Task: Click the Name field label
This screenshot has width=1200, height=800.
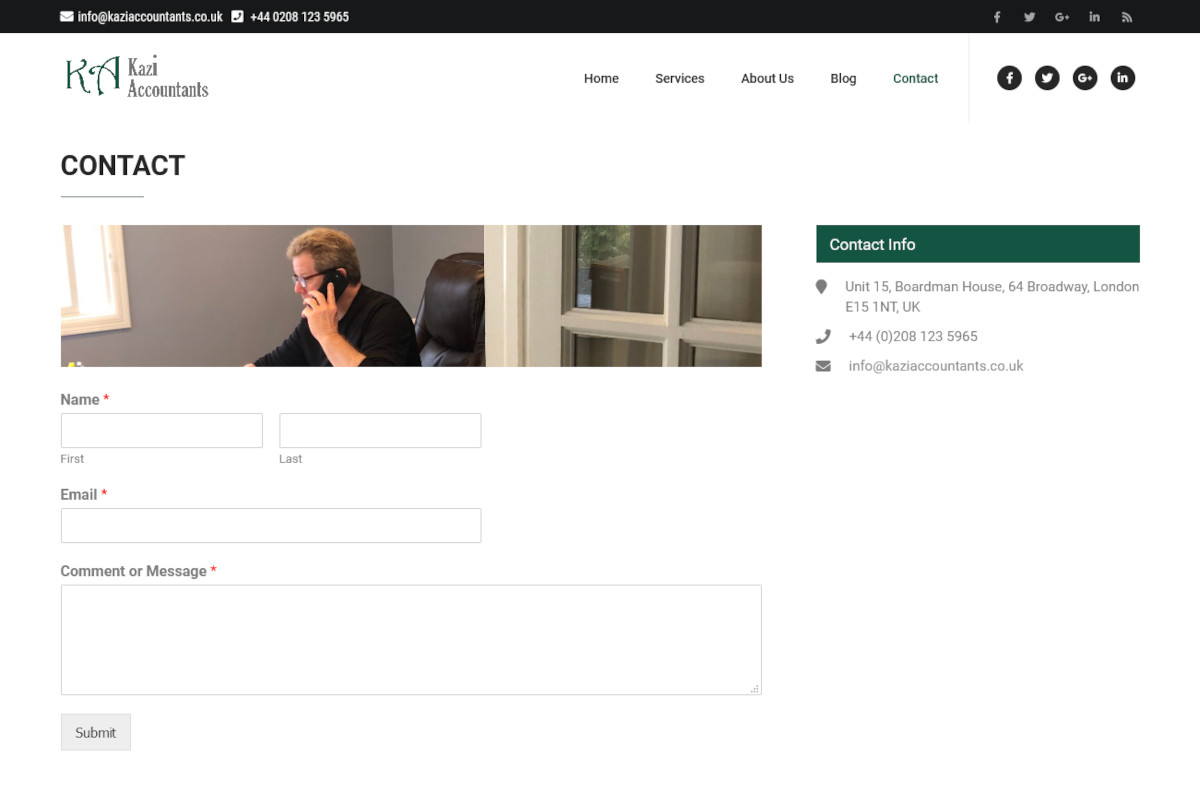Action: coord(85,400)
